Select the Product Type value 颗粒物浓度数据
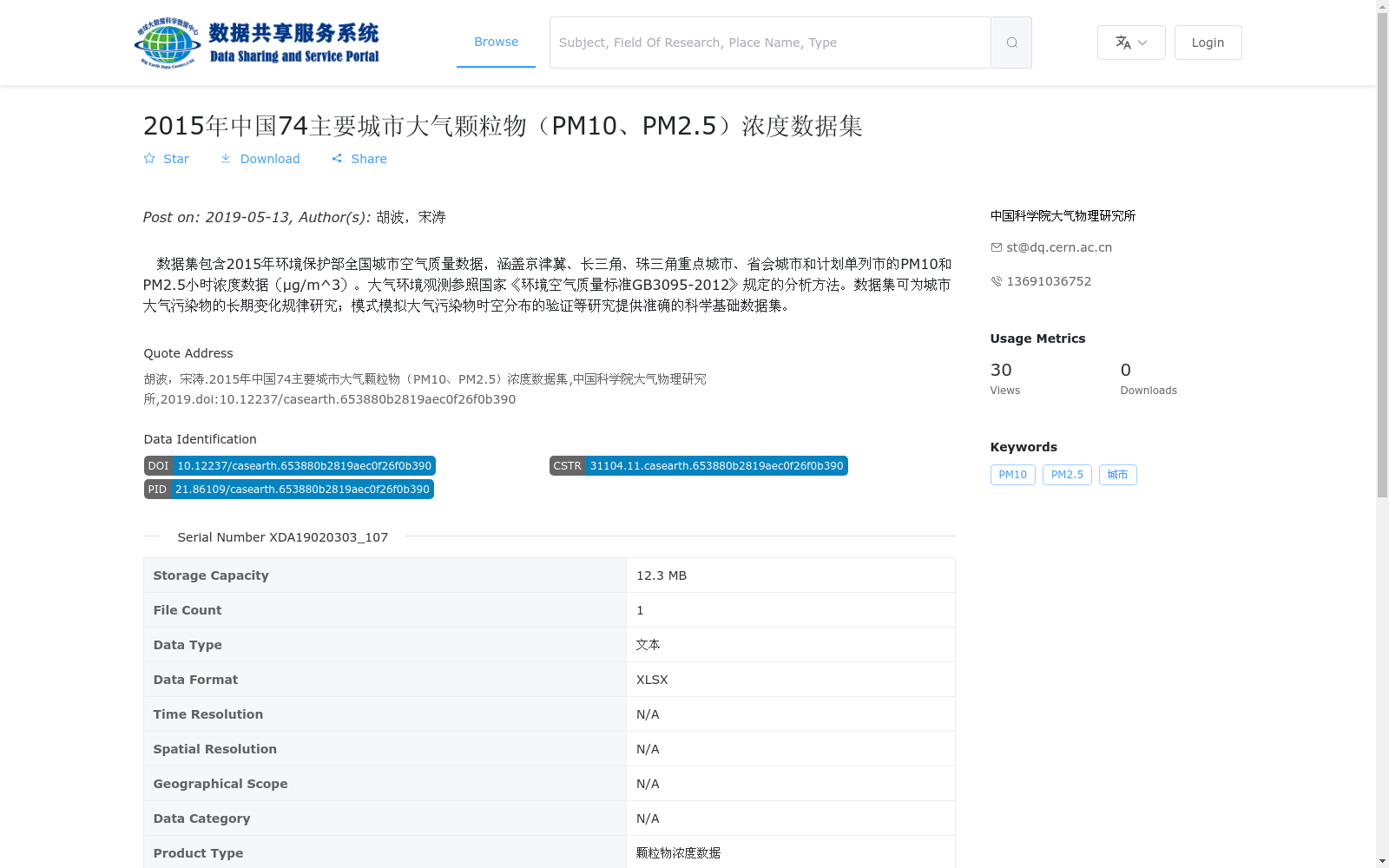1389x868 pixels. coord(678,853)
